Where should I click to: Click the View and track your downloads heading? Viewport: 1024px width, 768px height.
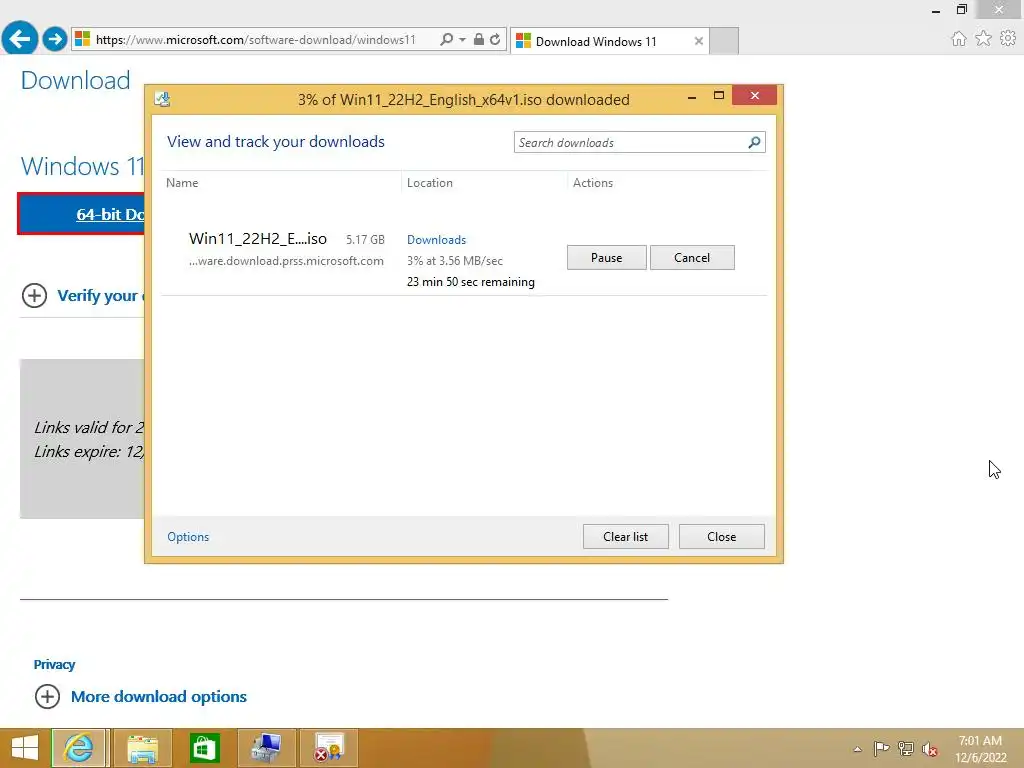tap(276, 142)
